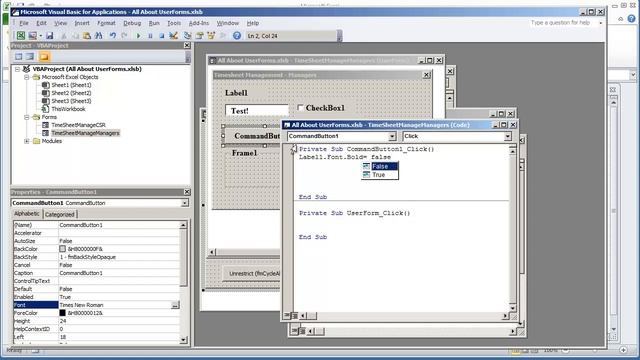The height and width of the screenshot is (360, 640).
Task: Switch to Procedure View in code window
Action: tap(287, 316)
